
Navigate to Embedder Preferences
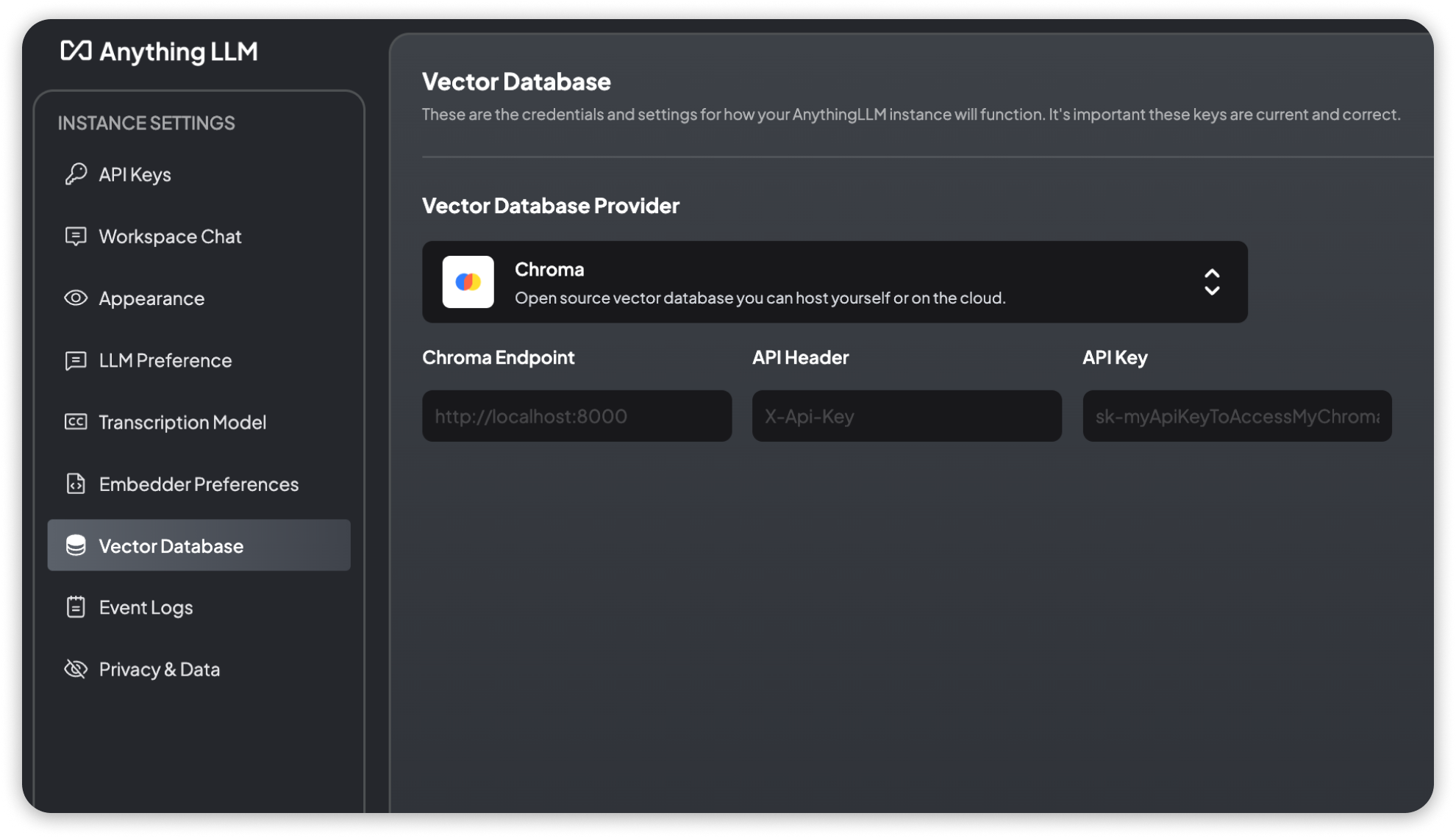[199, 484]
